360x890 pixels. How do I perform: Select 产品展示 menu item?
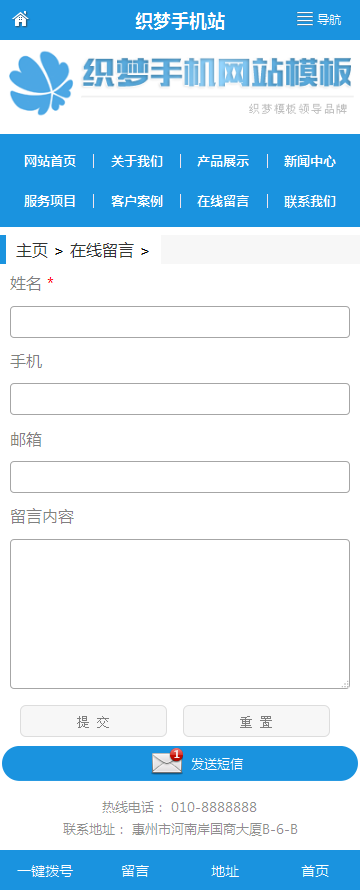(223, 161)
